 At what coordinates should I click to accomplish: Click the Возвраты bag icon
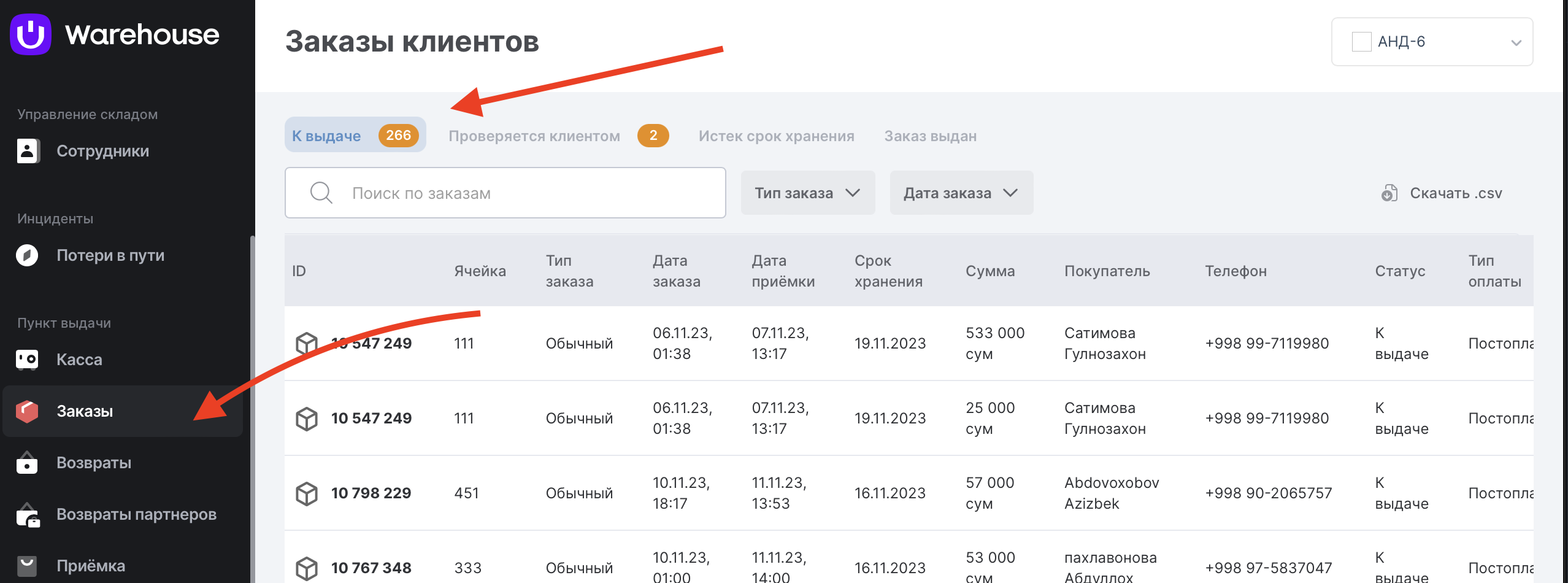[x=27, y=463]
